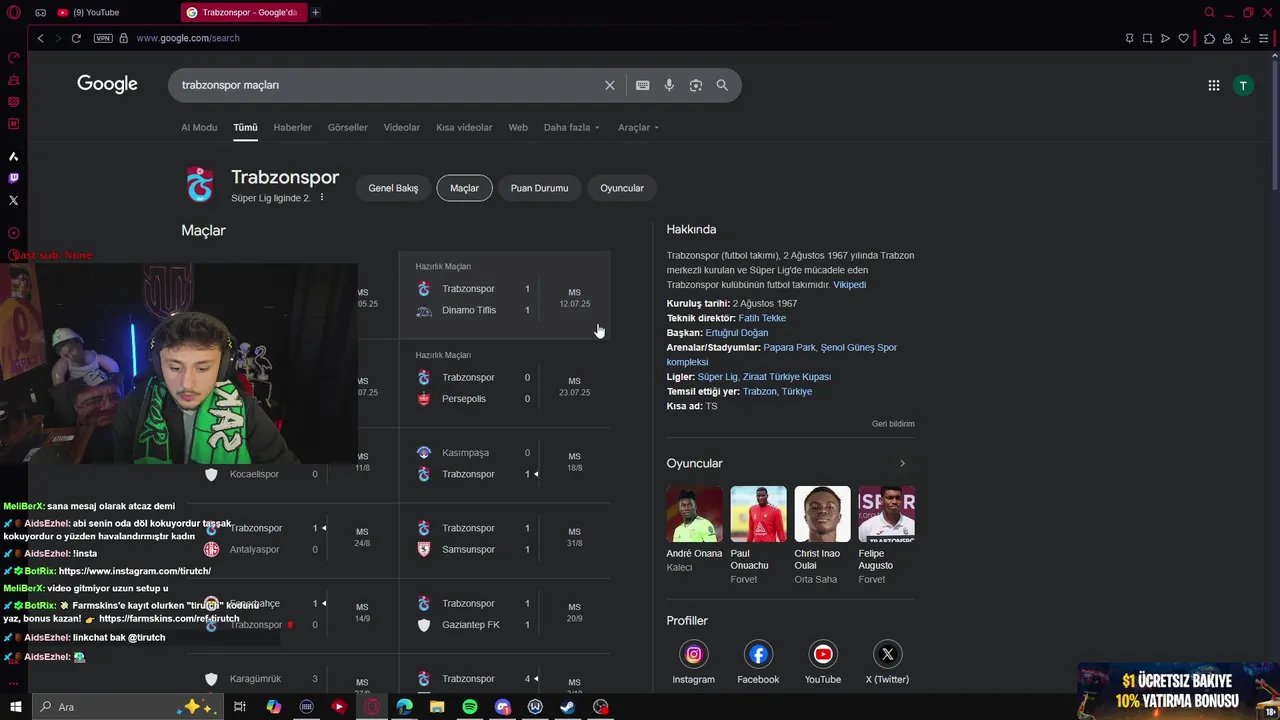Open X (Twitter) in the Opera sidebar
Screen dimensions: 1280x720
pos(13,200)
